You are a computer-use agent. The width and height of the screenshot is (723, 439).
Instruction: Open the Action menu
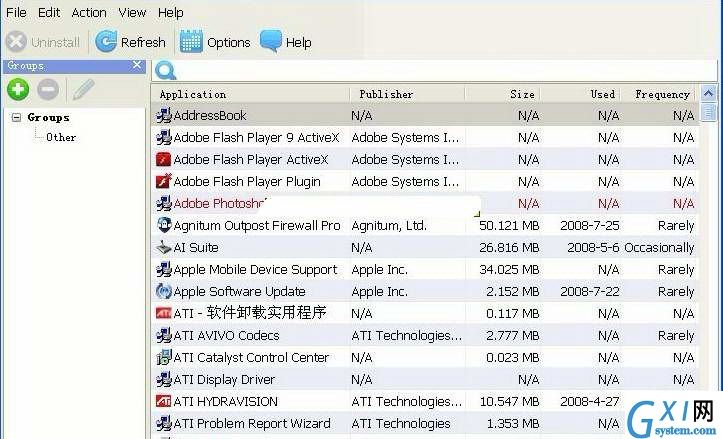tap(89, 12)
